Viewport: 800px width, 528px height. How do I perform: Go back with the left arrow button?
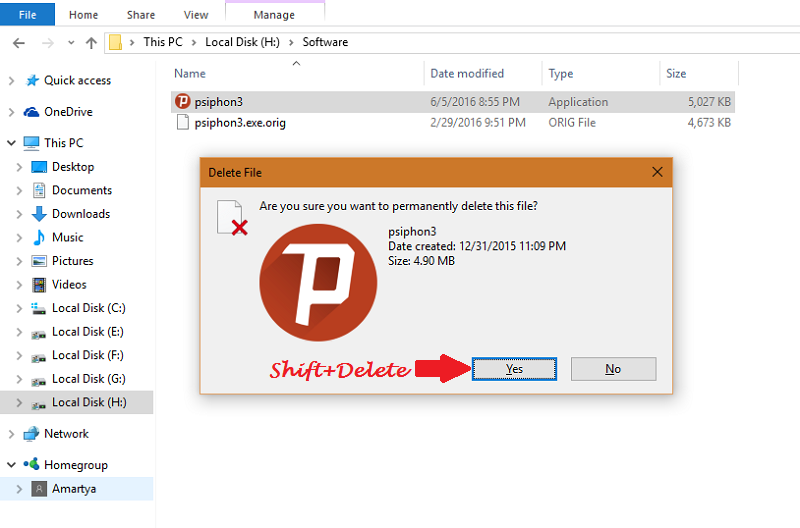(19, 43)
